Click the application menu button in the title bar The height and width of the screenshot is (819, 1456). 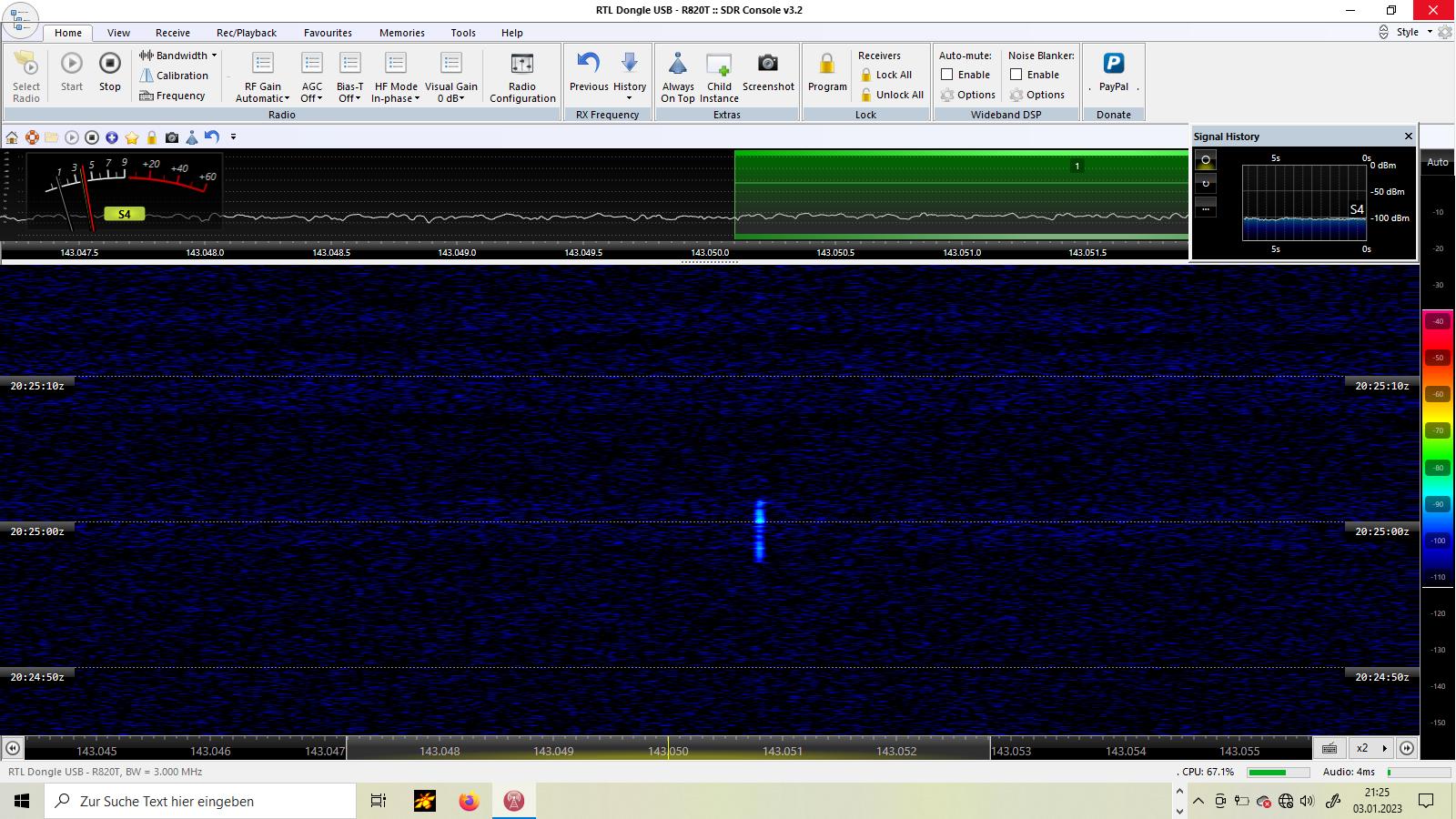point(20,18)
